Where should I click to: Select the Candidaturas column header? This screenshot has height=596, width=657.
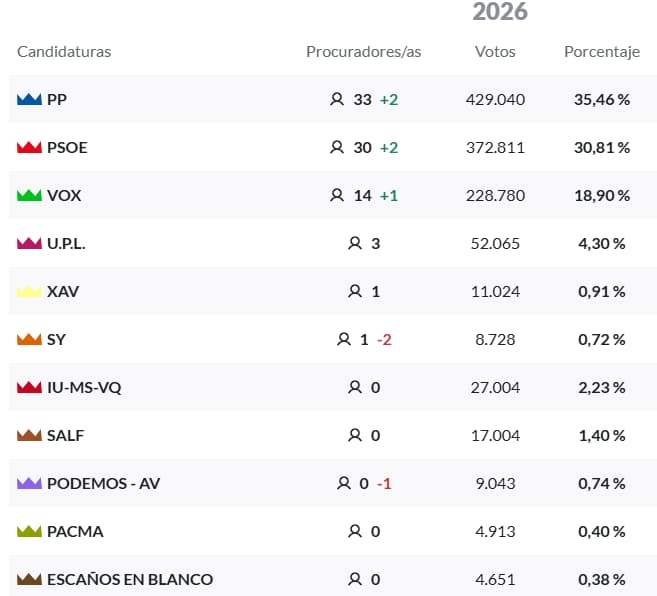pyautogui.click(x=64, y=52)
